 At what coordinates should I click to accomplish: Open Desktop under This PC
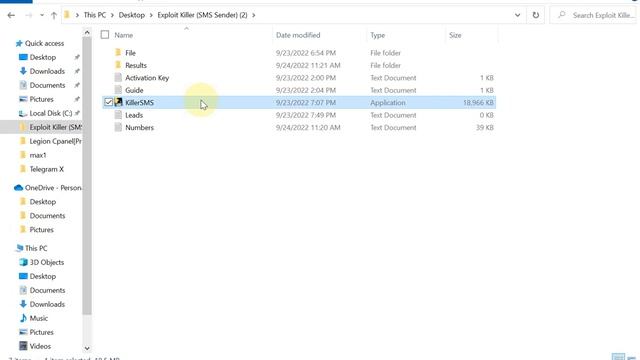tap(42, 276)
